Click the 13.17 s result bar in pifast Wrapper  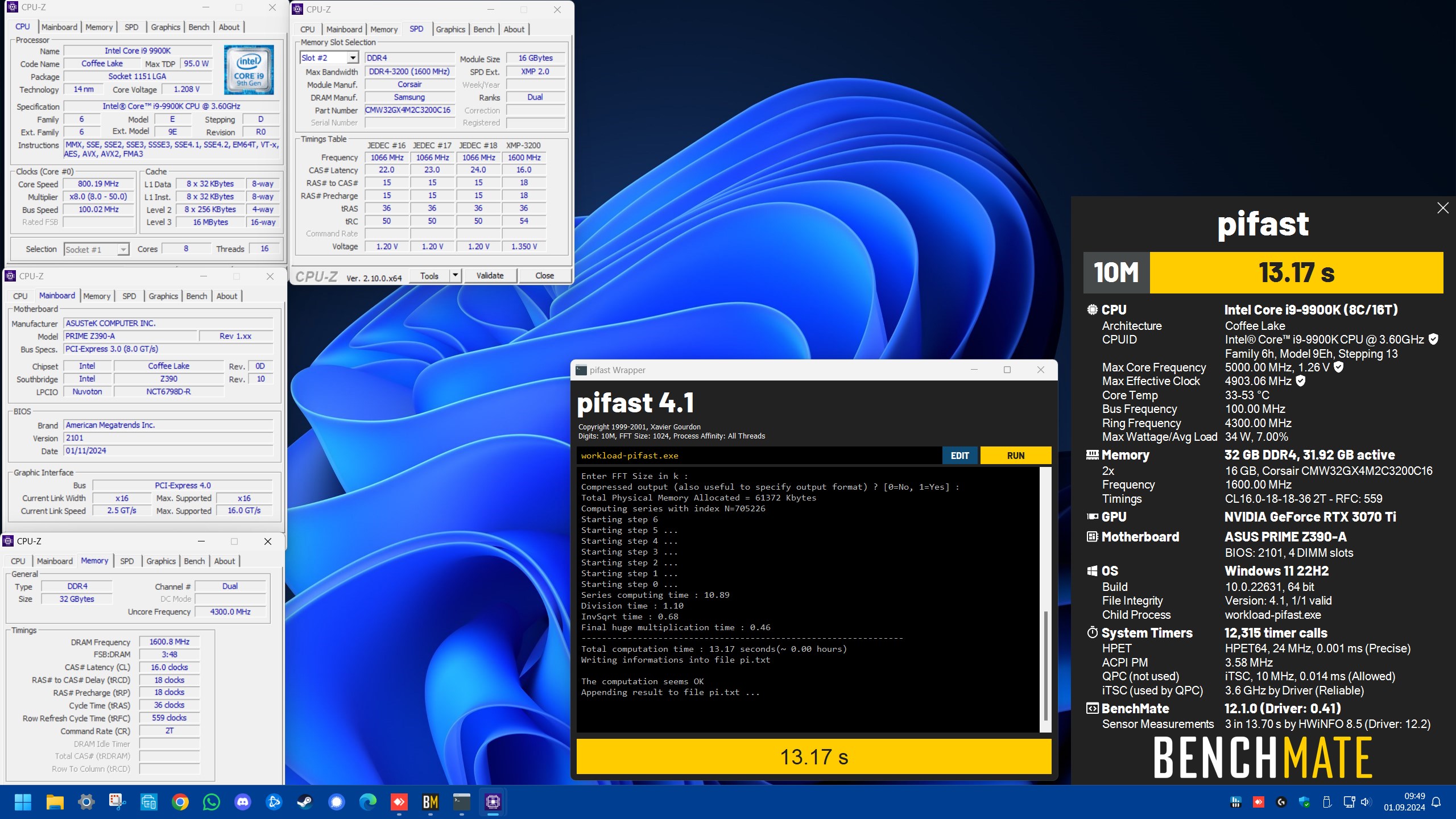pyautogui.click(x=814, y=757)
